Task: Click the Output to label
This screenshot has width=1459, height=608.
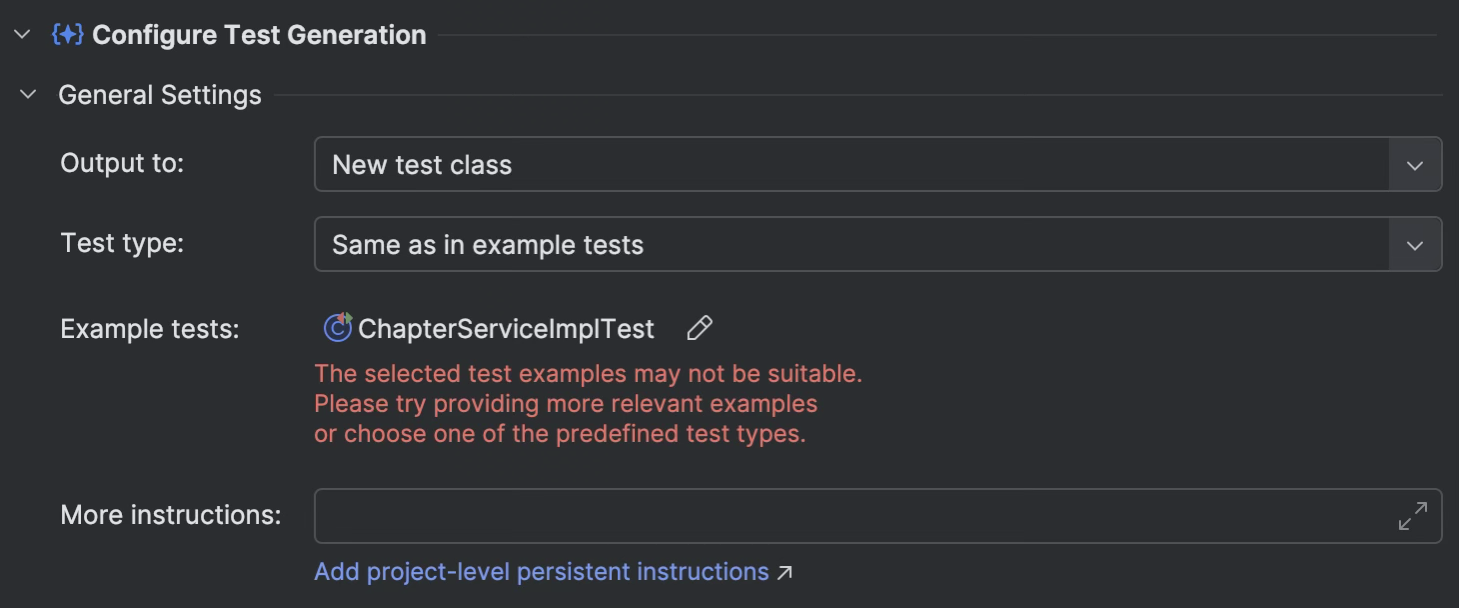Action: click(x=122, y=164)
